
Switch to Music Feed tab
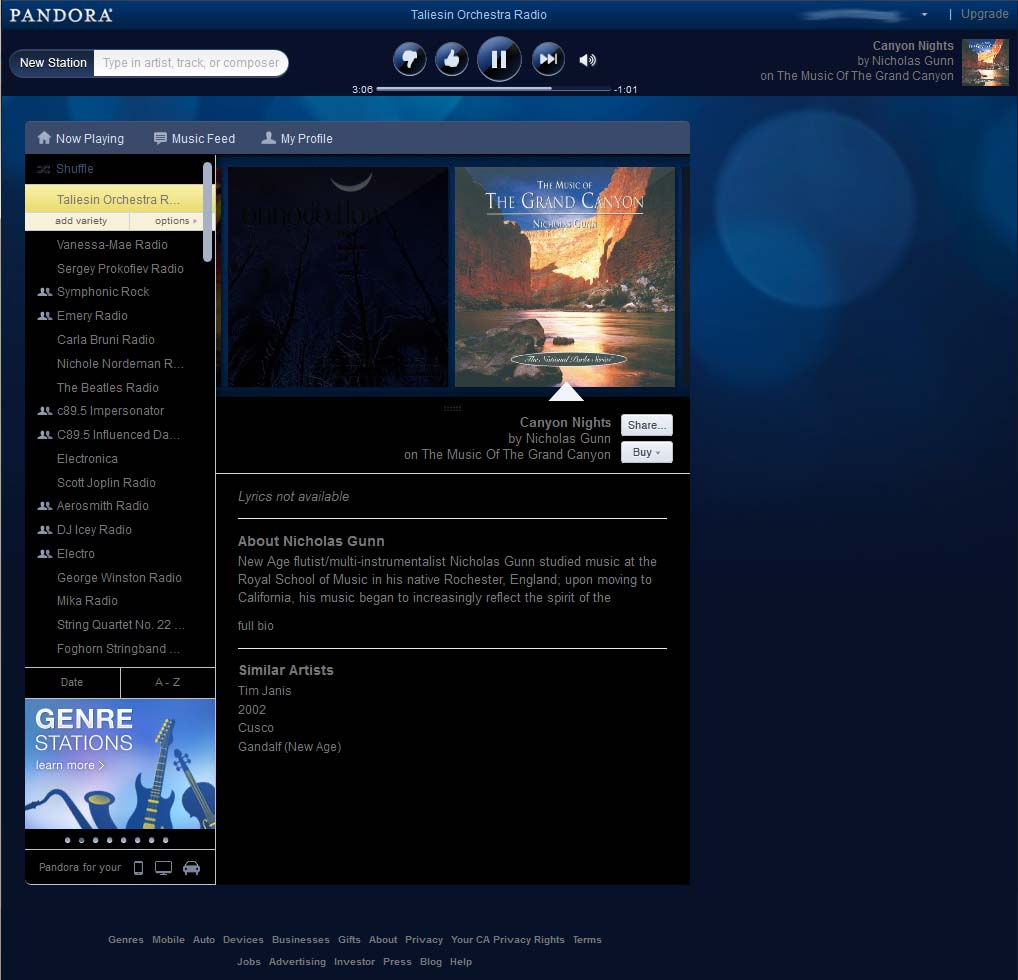[x=194, y=138]
